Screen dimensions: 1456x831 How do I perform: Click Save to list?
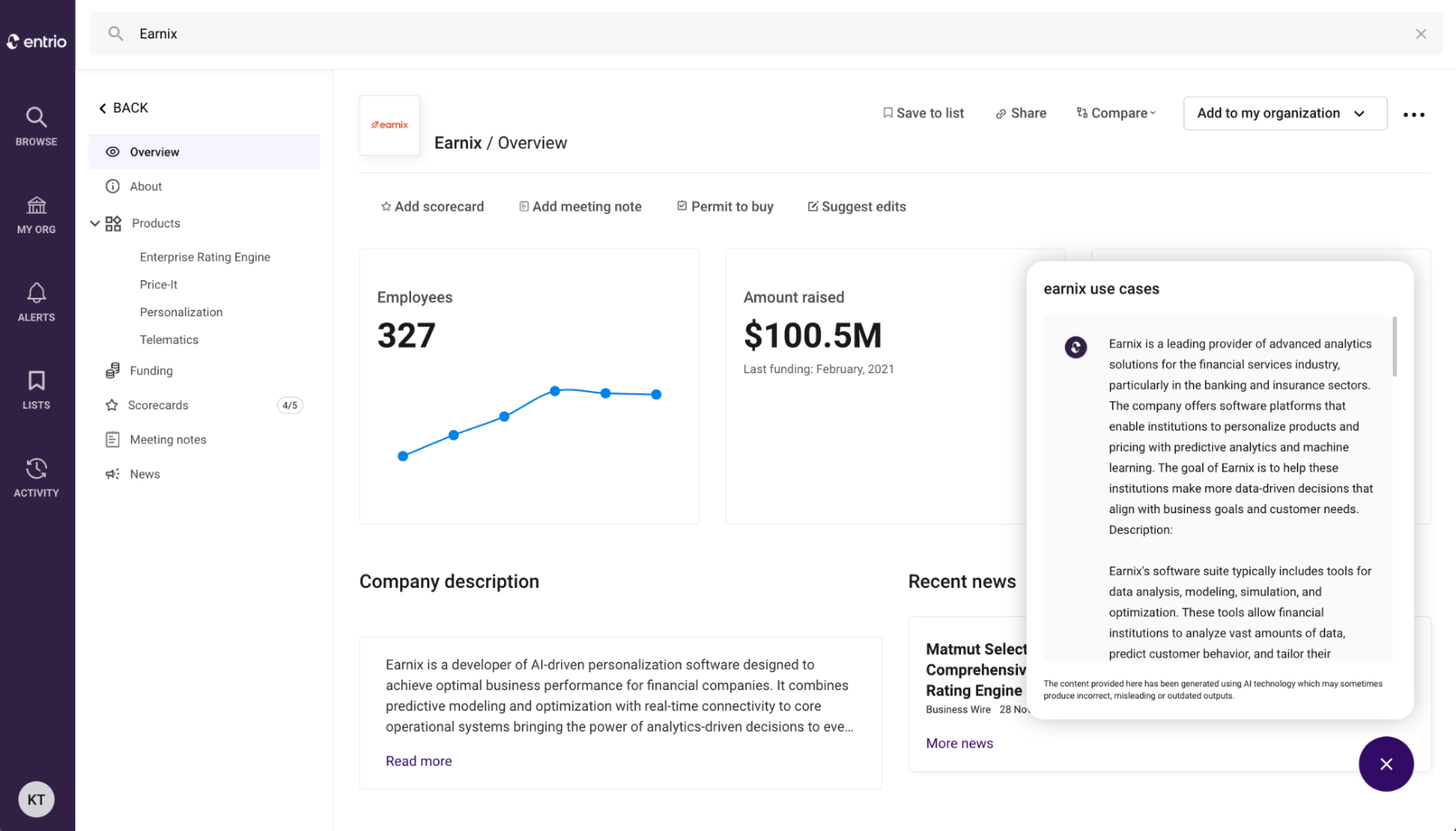coord(923,113)
